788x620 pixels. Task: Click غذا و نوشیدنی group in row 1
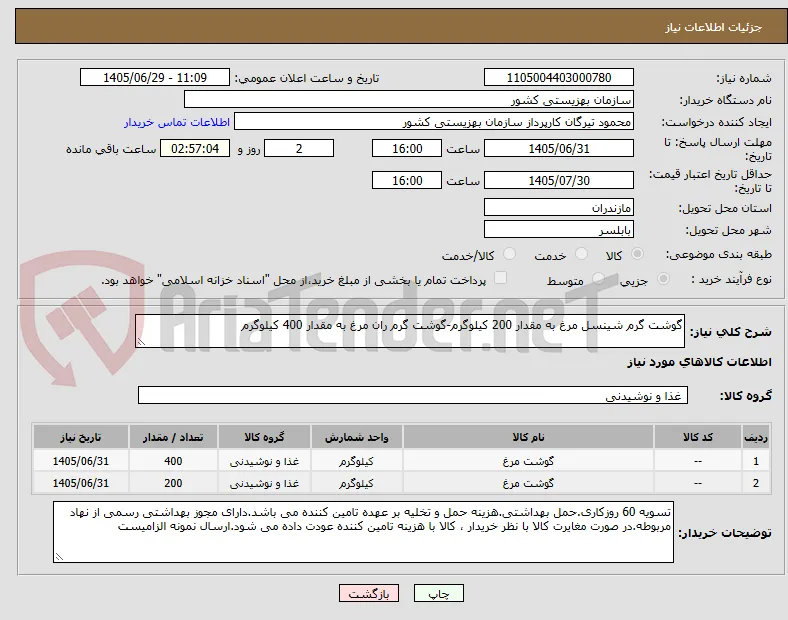click(x=264, y=461)
